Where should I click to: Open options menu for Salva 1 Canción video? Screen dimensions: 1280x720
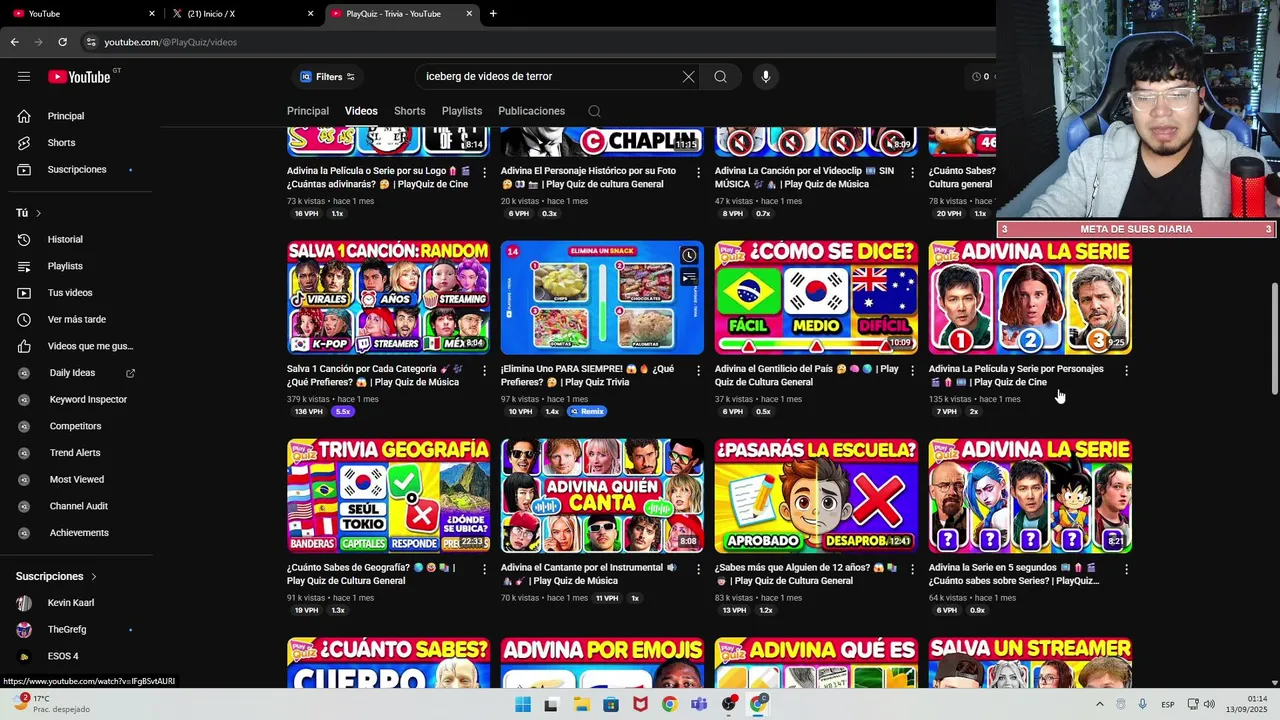pyautogui.click(x=485, y=371)
